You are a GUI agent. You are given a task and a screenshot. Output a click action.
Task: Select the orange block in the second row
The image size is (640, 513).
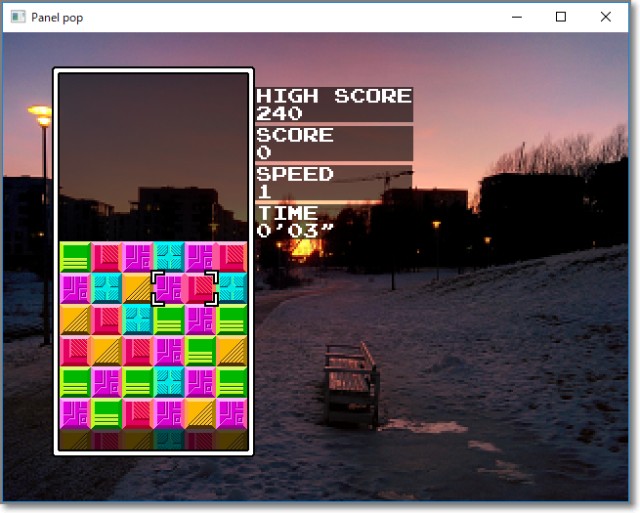pos(138,288)
